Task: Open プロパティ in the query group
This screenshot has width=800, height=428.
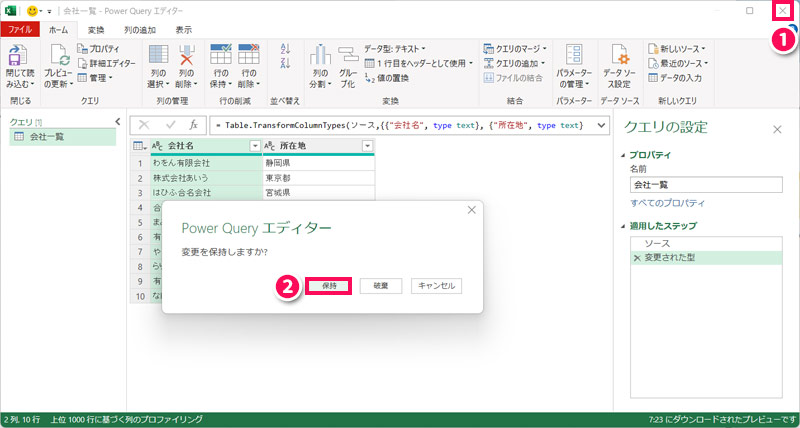Action: click(x=98, y=49)
